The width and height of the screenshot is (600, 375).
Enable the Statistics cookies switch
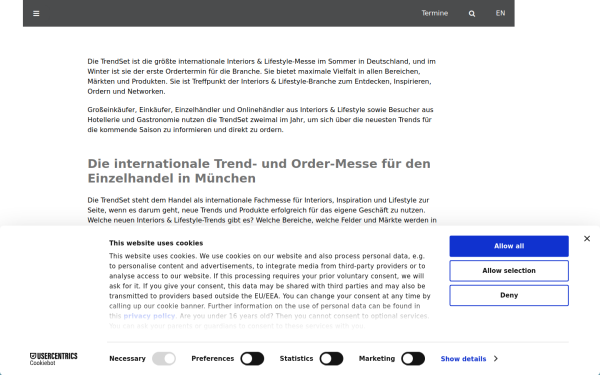click(331, 359)
